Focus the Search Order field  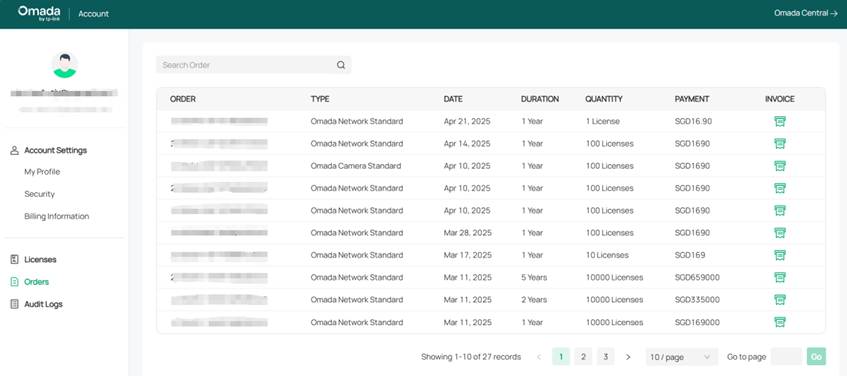pos(253,65)
